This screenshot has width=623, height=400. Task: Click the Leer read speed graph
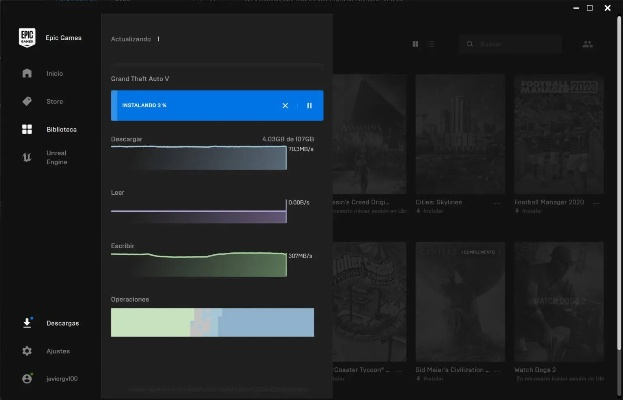(199, 211)
